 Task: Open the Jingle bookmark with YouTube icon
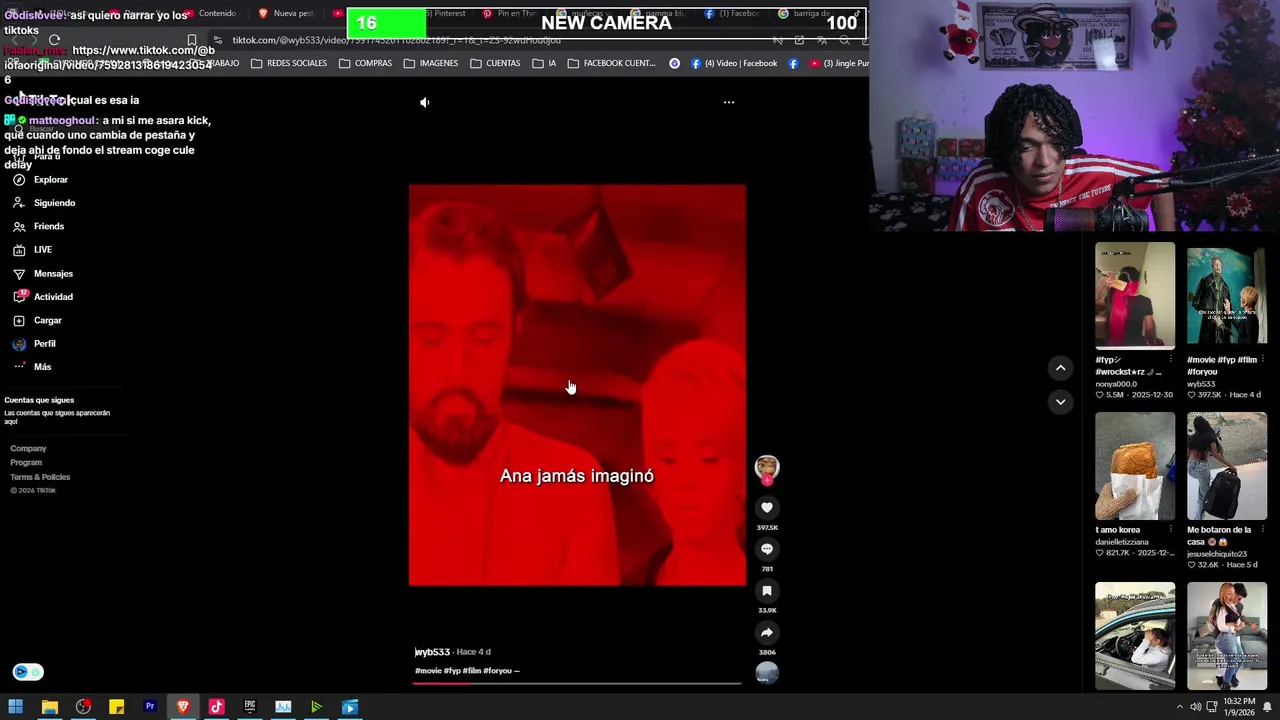coord(840,63)
